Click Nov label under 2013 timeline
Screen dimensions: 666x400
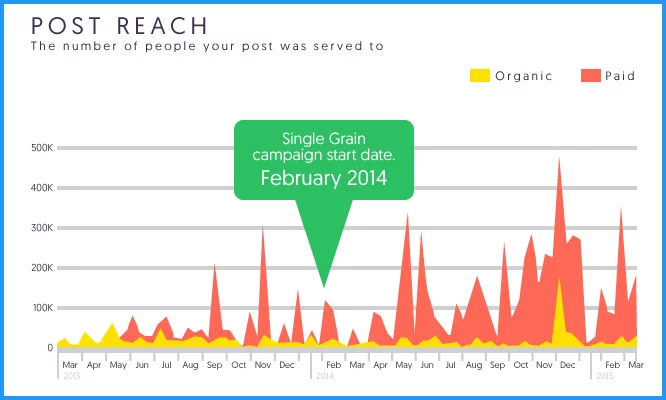[x=263, y=365]
